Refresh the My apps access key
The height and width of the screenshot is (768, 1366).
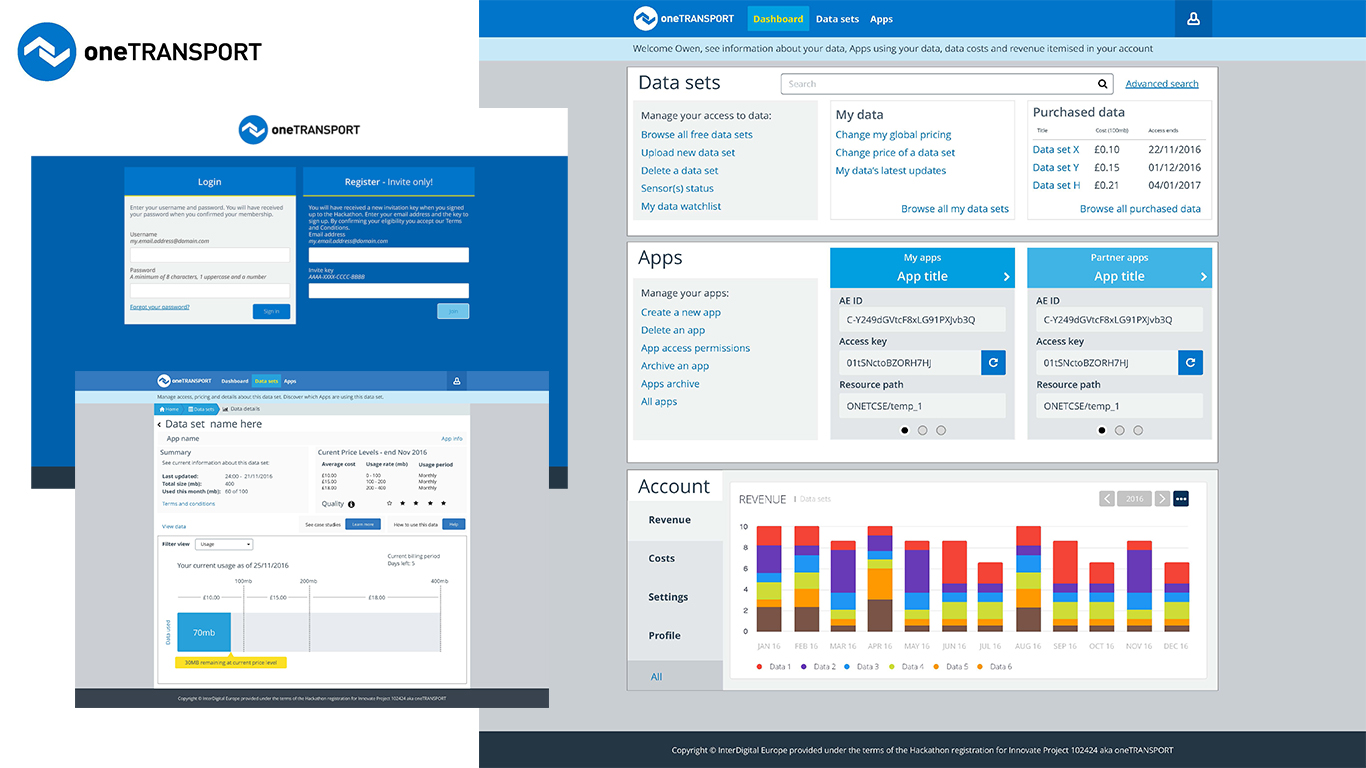[x=993, y=363]
